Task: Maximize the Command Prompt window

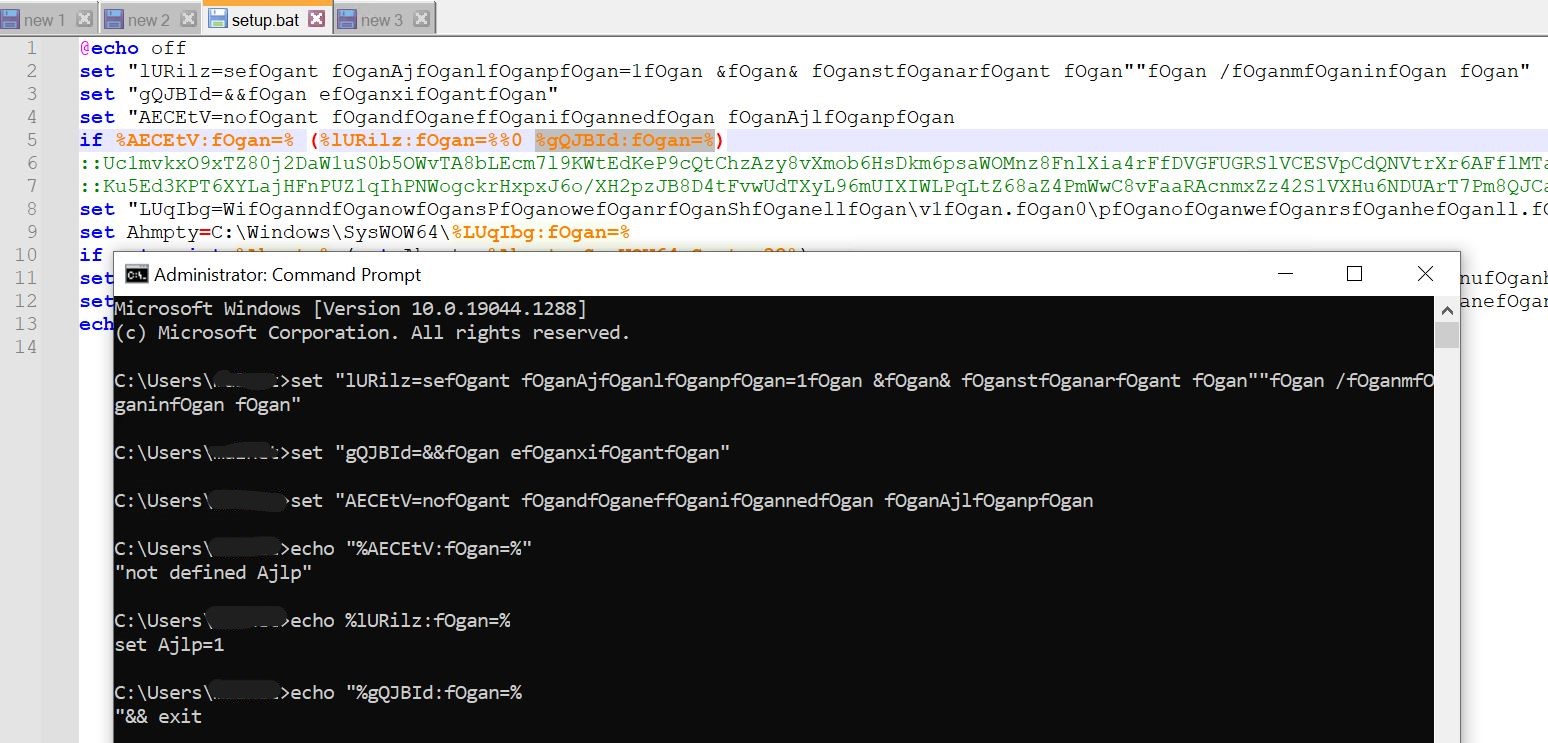Action: pyautogui.click(x=1354, y=274)
